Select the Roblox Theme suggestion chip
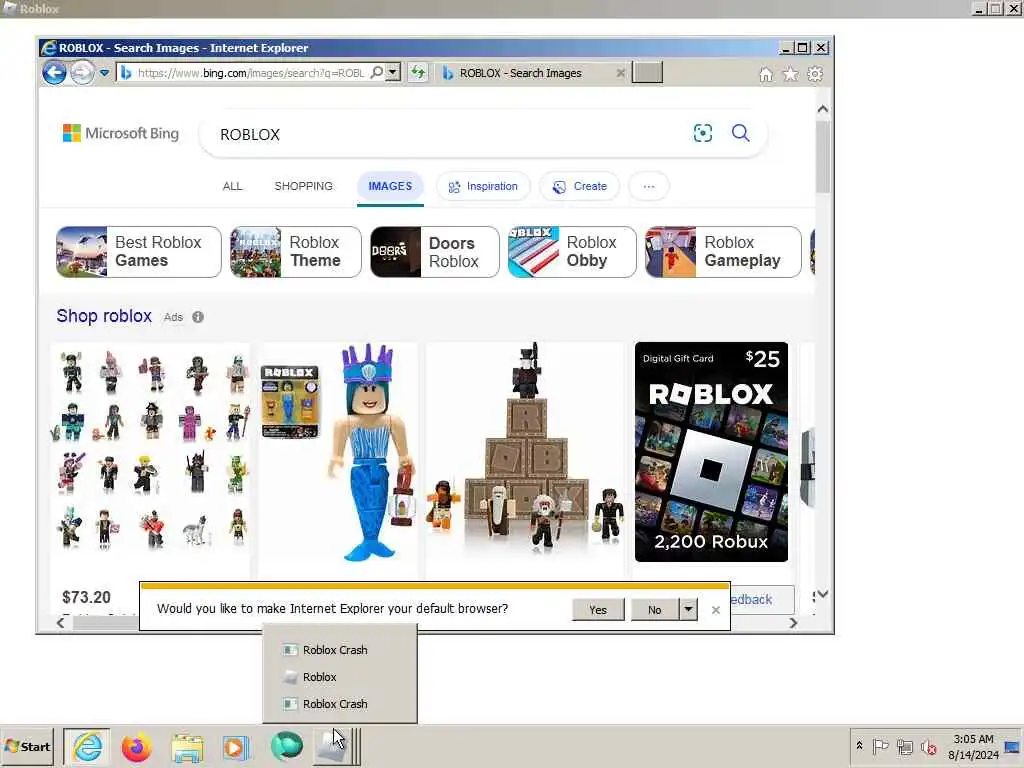This screenshot has height=768, width=1024. click(295, 251)
